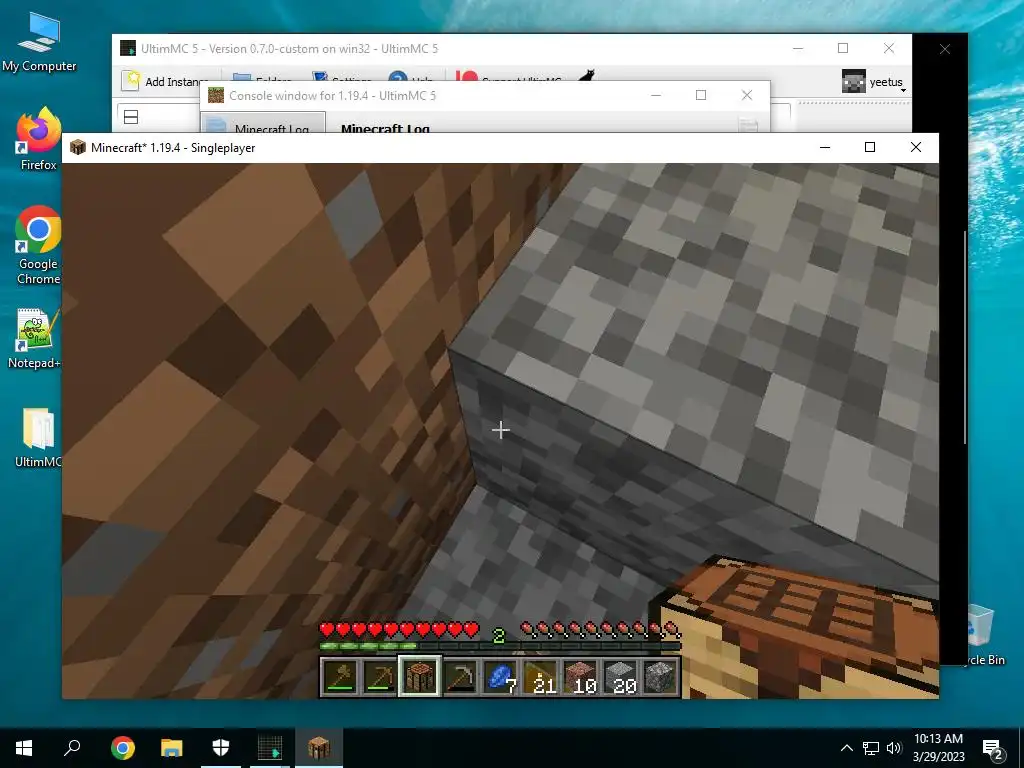Image resolution: width=1024 pixels, height=768 pixels.
Task: Click the green experience bar above hotbar
Action: click(x=500, y=647)
